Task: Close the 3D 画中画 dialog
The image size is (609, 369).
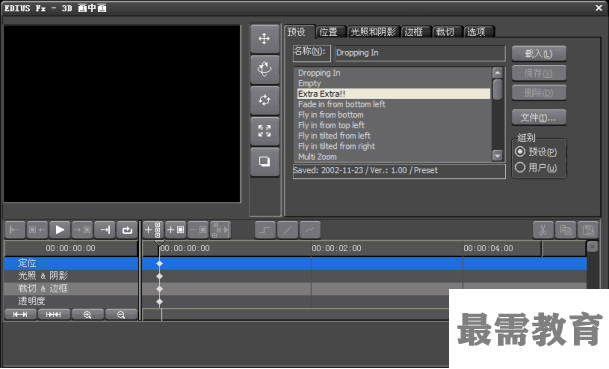Action: [599, 8]
